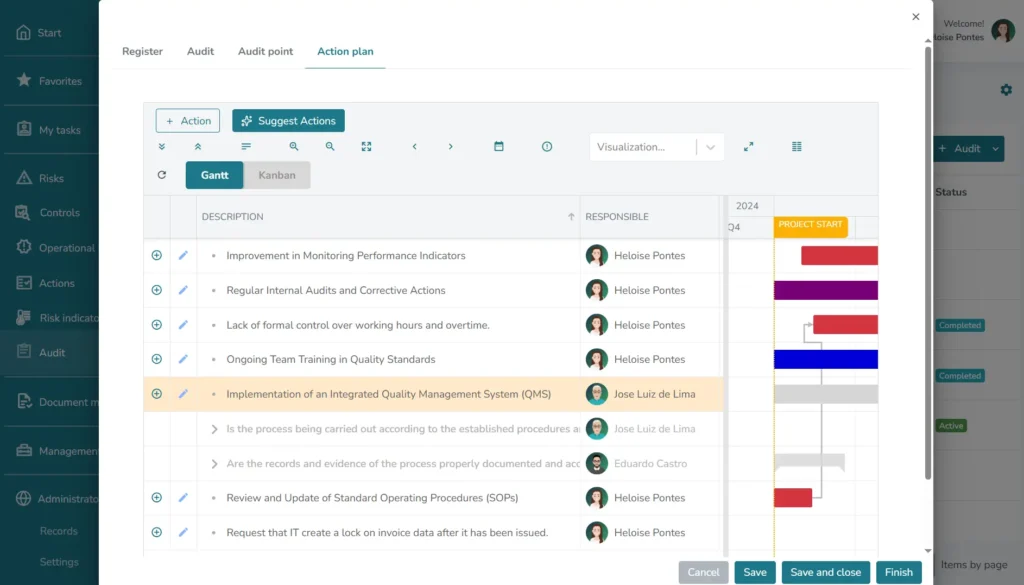Click the collapse all rows double-chevron icon
Viewport: 1024px width, 585px height.
198,147
